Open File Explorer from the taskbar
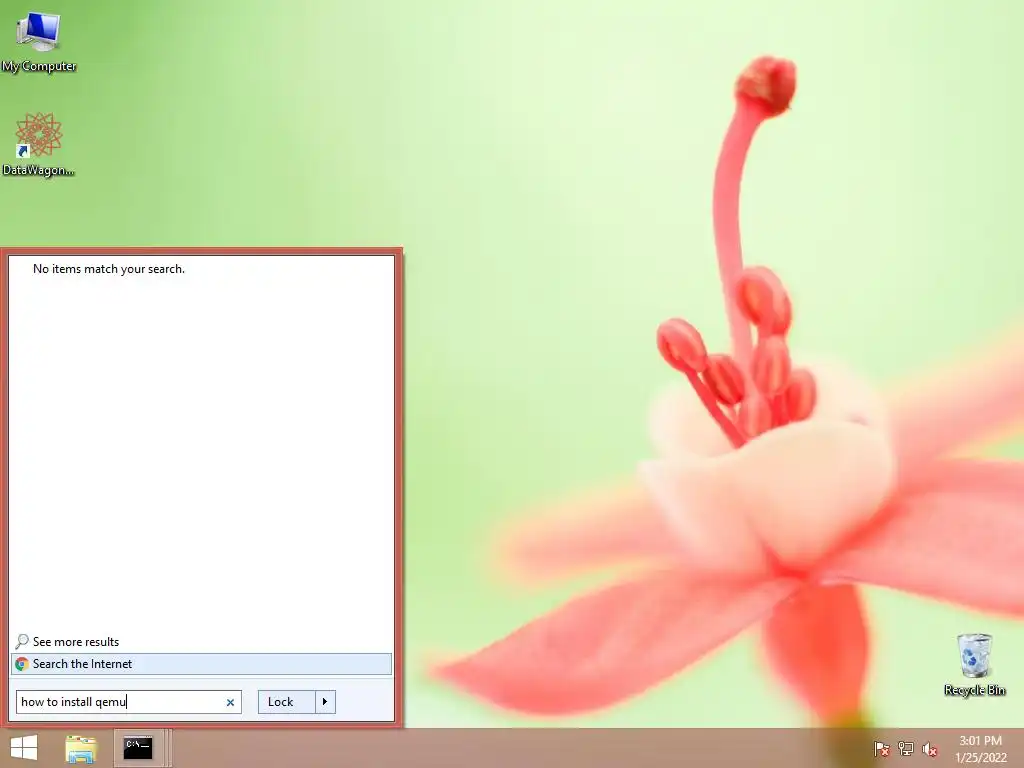The width and height of the screenshot is (1024, 768). (x=81, y=748)
